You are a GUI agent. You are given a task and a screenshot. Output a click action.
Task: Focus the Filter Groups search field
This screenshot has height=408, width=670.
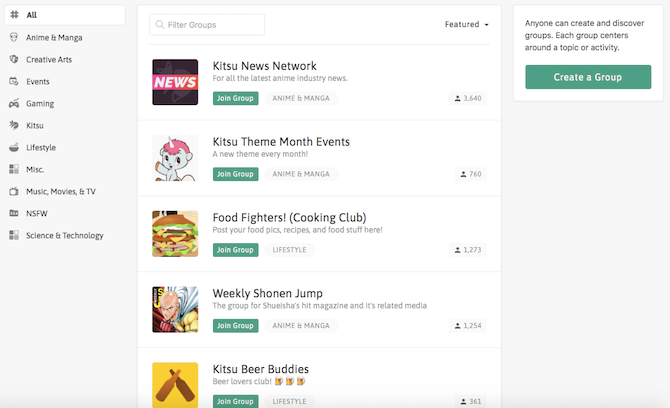[207, 25]
